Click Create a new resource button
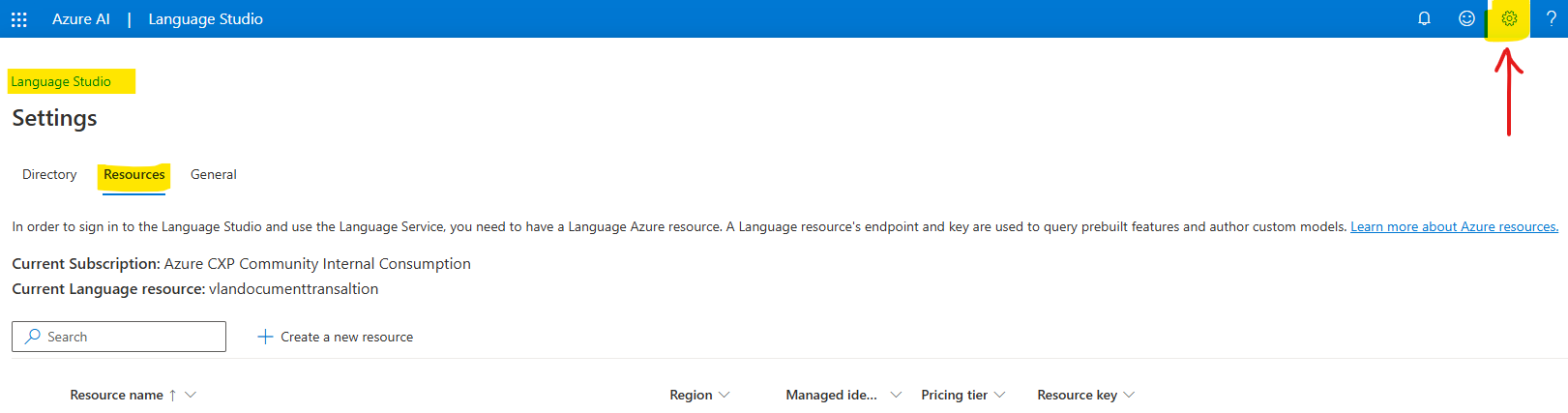 click(x=335, y=337)
